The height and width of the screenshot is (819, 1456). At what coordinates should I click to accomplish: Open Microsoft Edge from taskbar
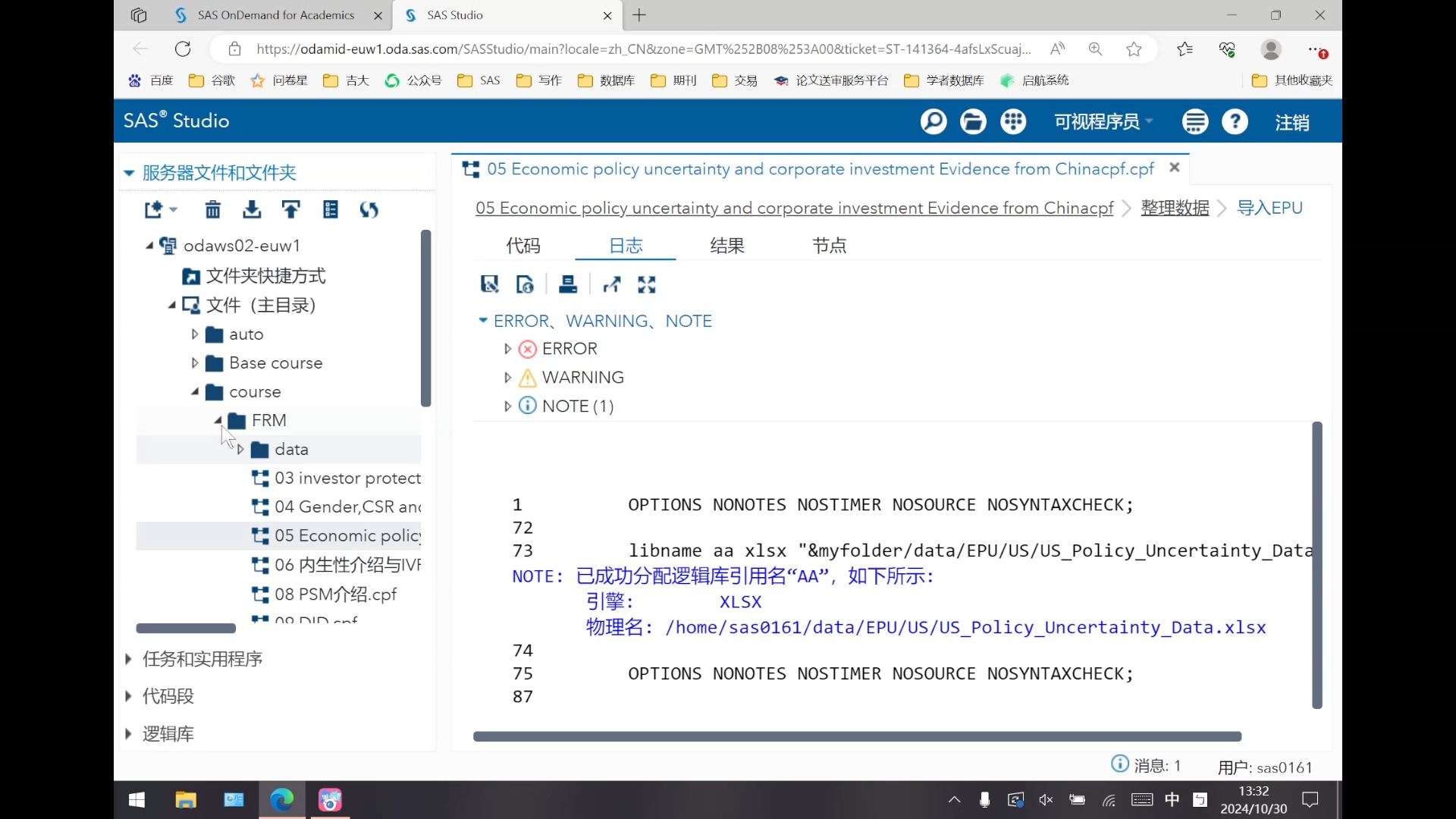(x=282, y=799)
